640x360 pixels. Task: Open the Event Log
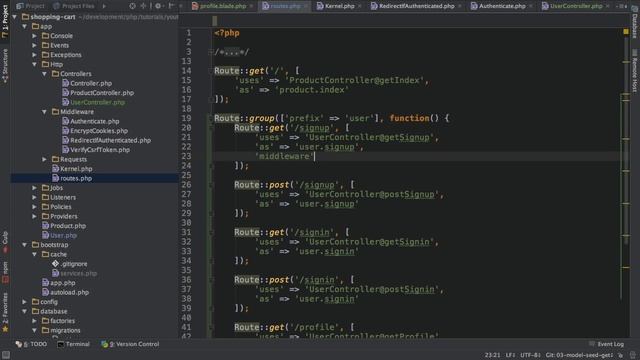pyautogui.click(x=607, y=344)
